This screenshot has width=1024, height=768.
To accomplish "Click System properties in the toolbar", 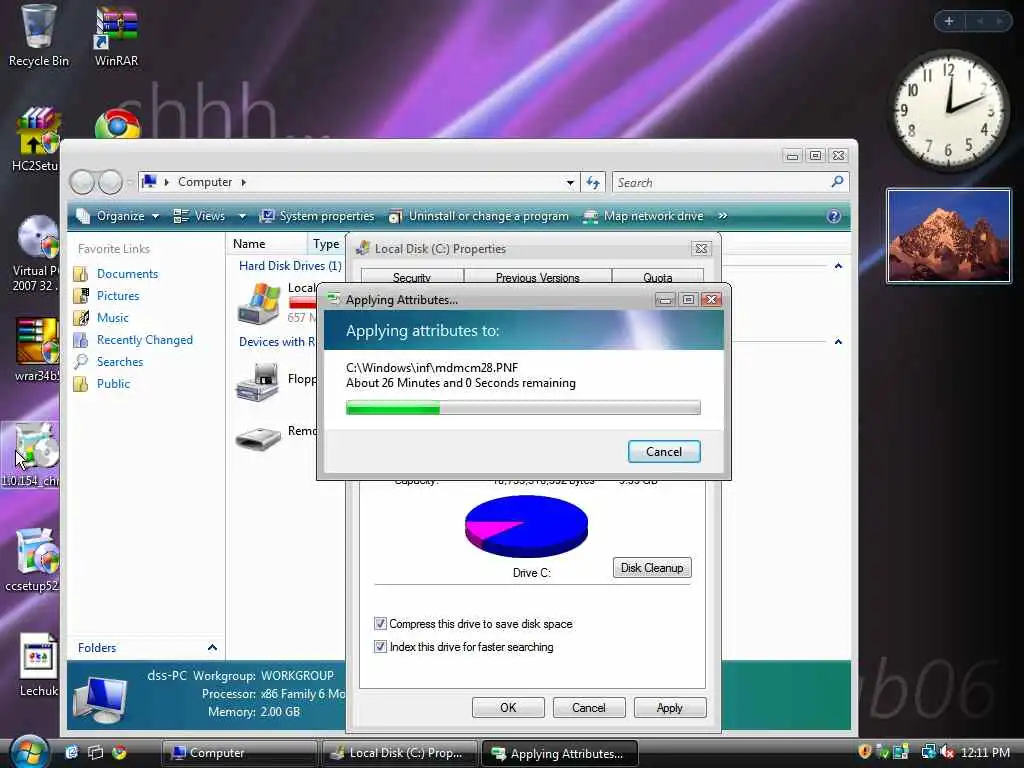I will coord(317,216).
